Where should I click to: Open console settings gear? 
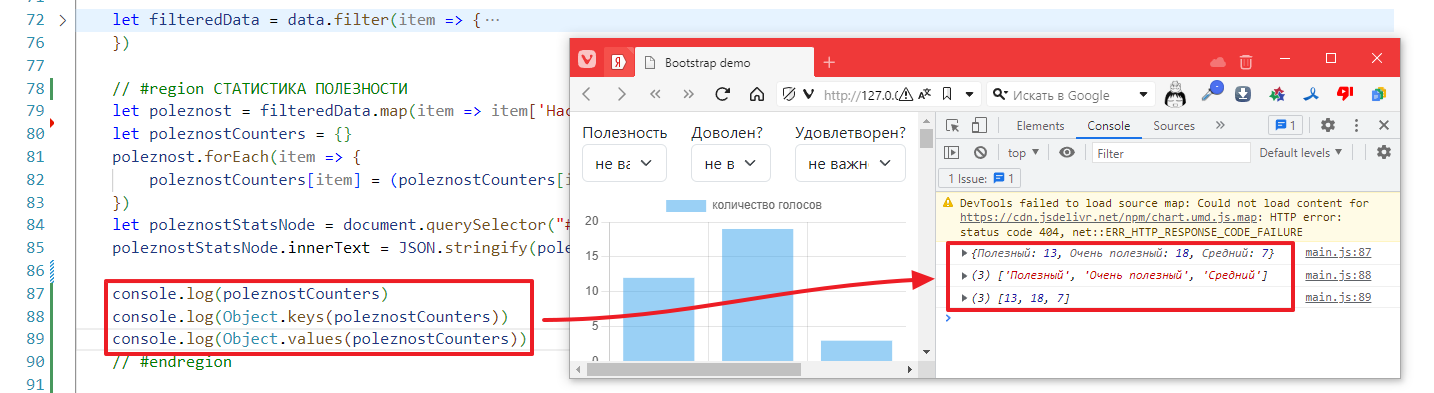1384,152
